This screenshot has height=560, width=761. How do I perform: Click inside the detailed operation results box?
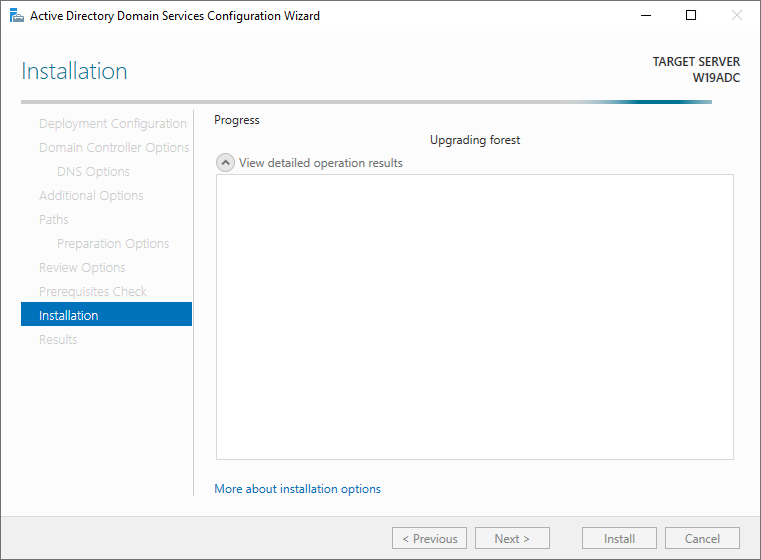(475, 317)
